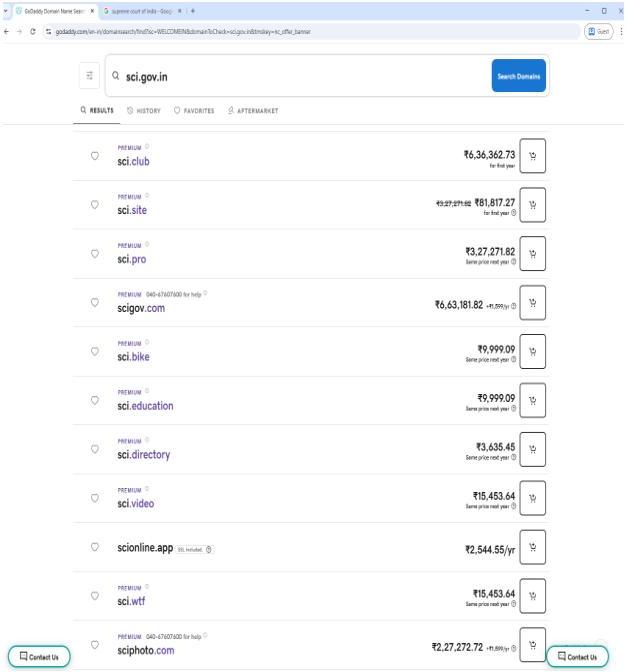Screen dimensions: 627x672
Task: Click the Search Domains button
Action: (x=519, y=76)
